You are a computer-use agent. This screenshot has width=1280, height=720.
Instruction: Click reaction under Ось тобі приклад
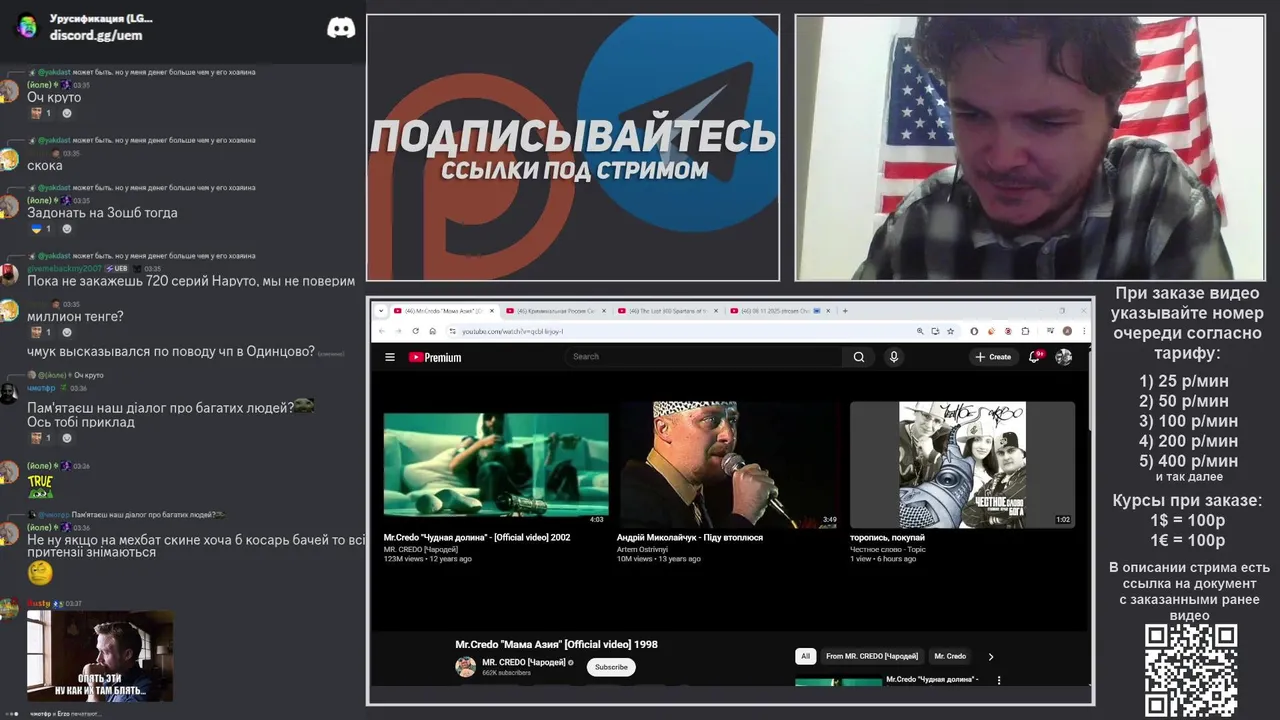[41, 438]
